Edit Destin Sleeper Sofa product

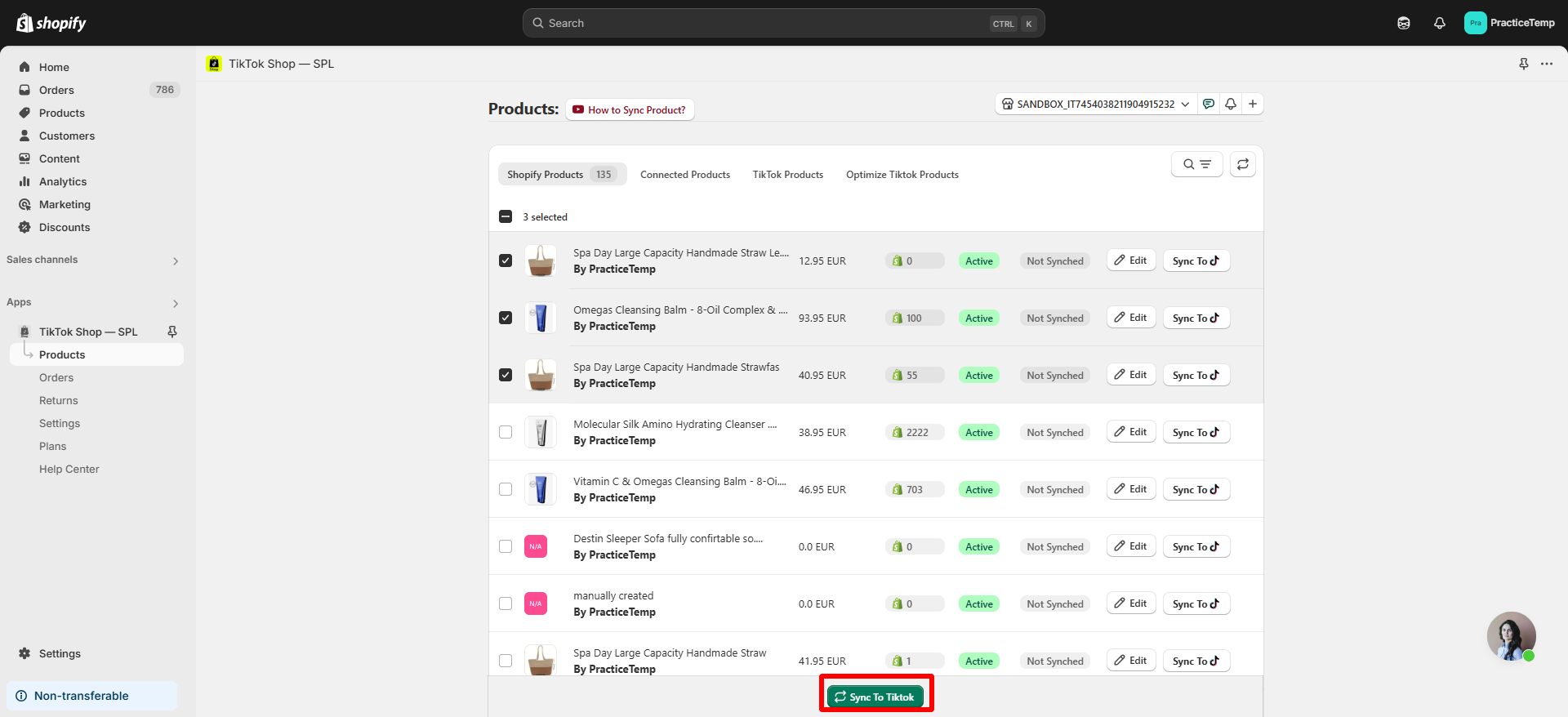(1131, 546)
